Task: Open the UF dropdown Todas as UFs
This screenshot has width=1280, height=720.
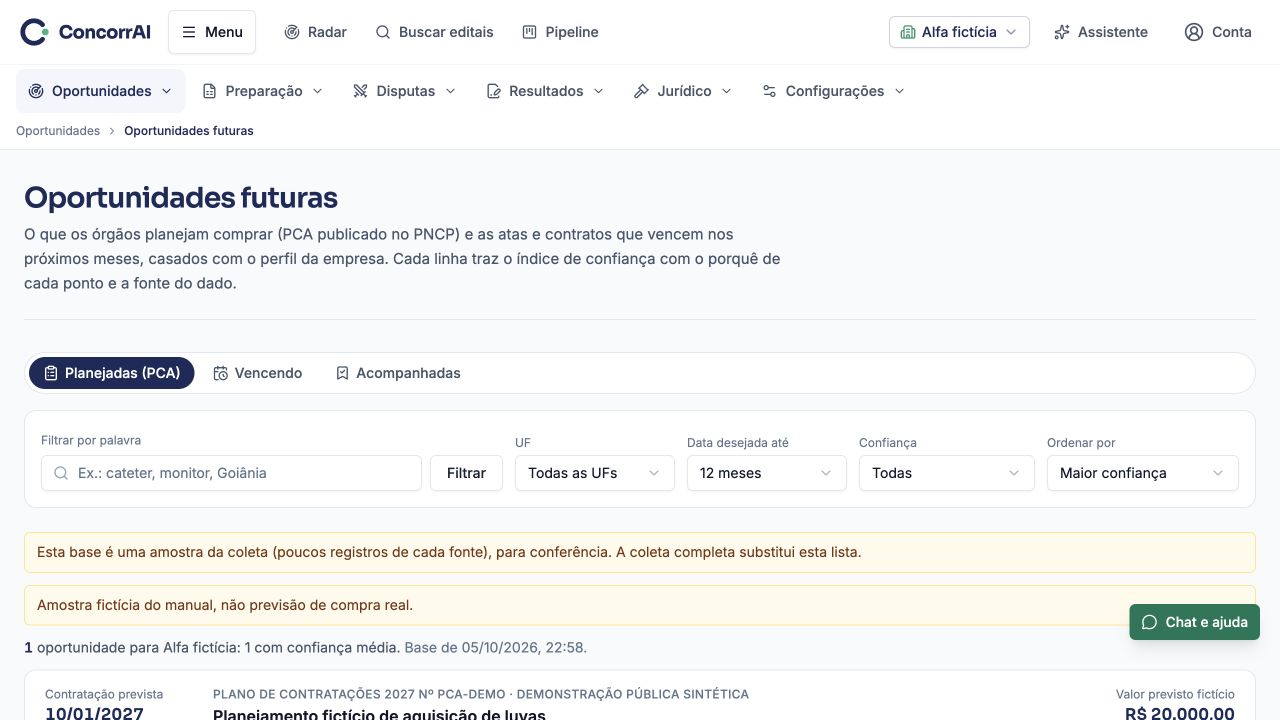Action: coord(595,473)
